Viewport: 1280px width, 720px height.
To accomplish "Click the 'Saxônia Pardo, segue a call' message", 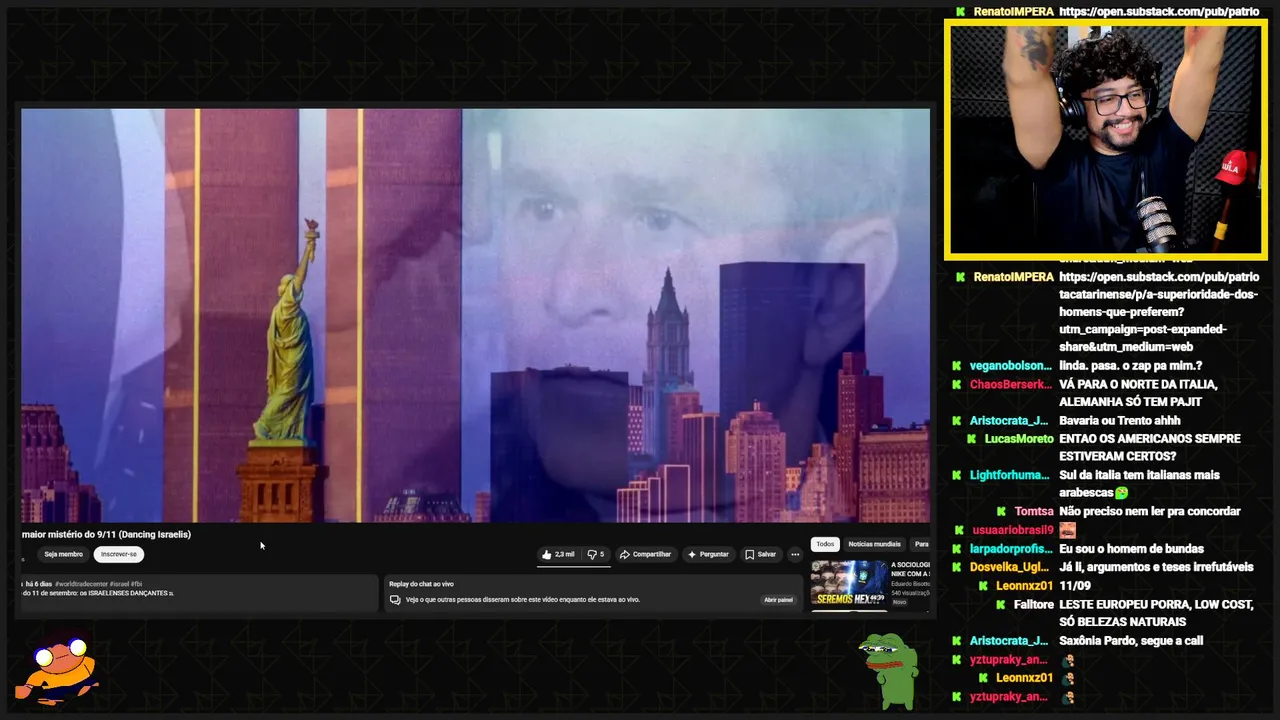I will [x=1130, y=640].
